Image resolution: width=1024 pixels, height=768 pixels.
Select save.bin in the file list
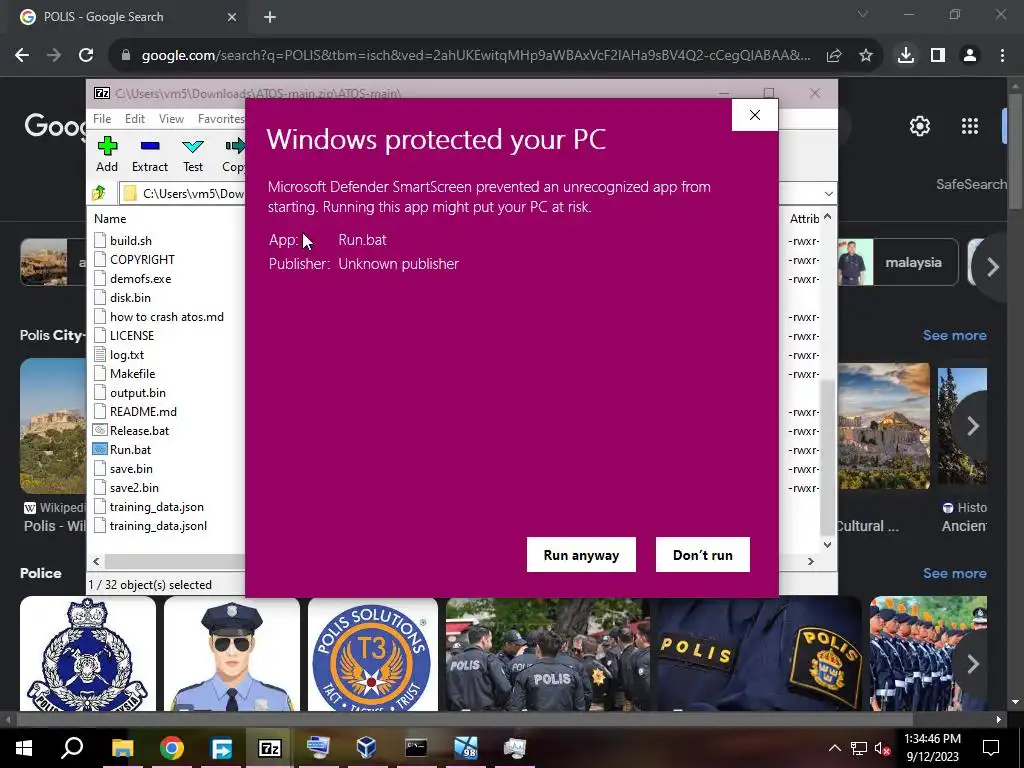tap(131, 469)
